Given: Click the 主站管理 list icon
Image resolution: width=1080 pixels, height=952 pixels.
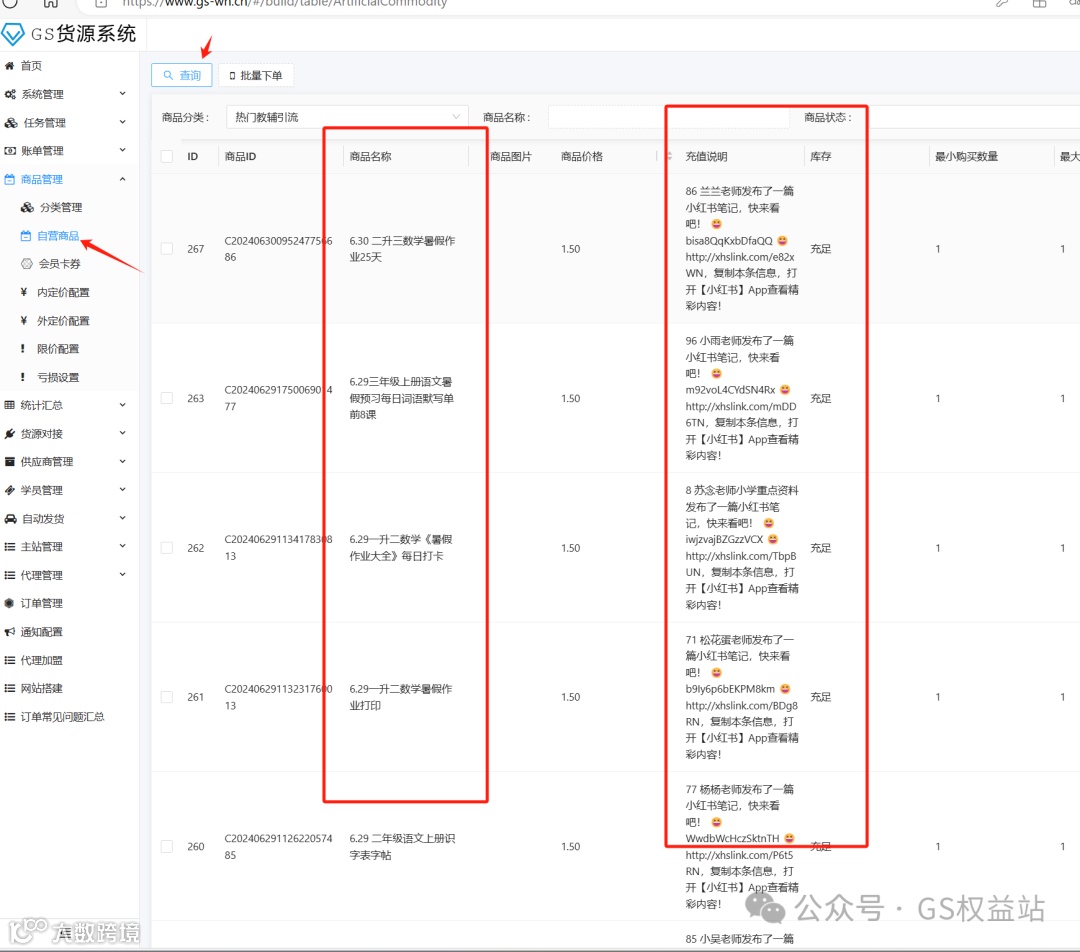Looking at the screenshot, I should [x=10, y=547].
